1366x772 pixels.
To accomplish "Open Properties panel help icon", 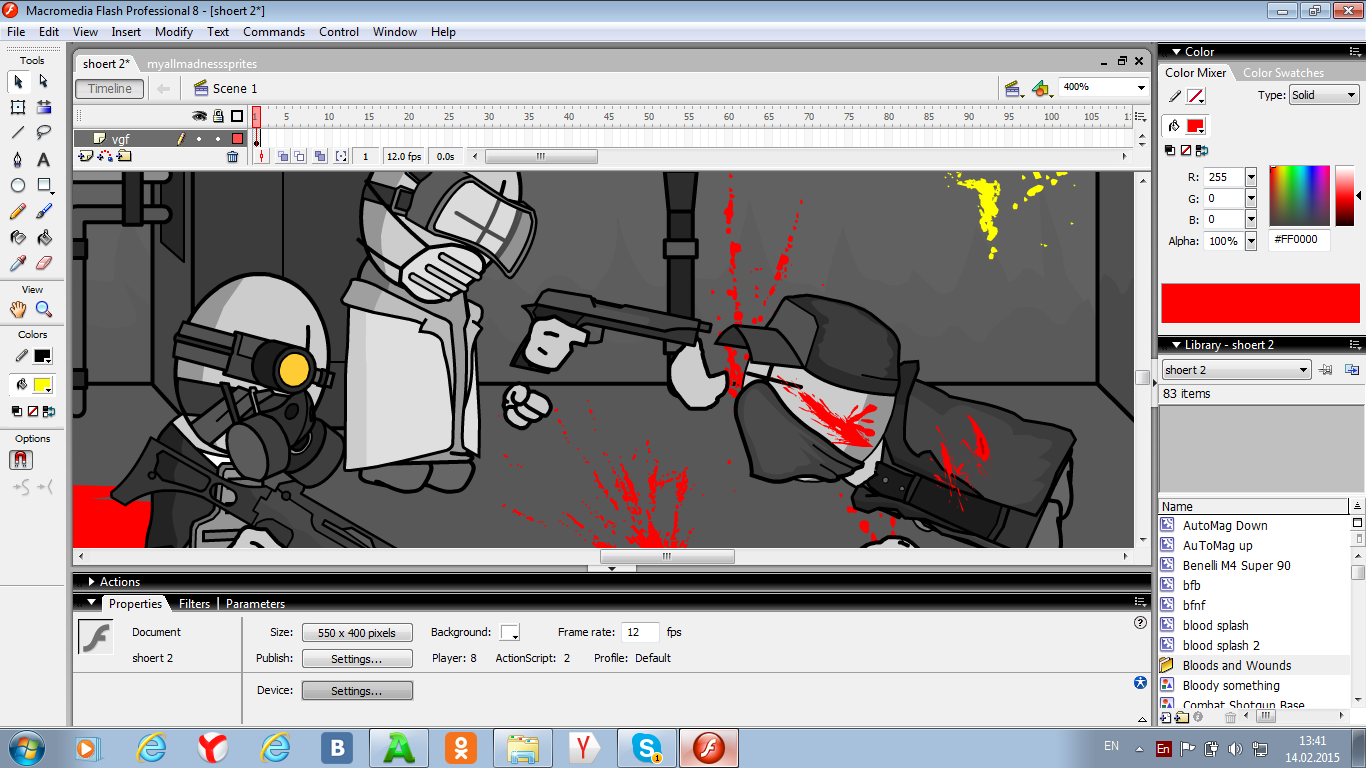I will 1140,622.
